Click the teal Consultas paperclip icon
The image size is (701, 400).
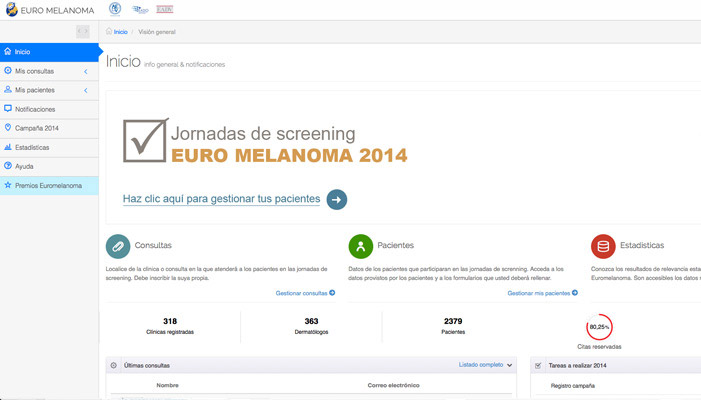tap(118, 246)
